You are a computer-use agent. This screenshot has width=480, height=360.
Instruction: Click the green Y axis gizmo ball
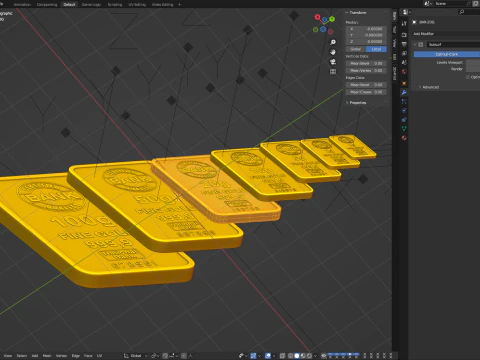click(x=332, y=19)
